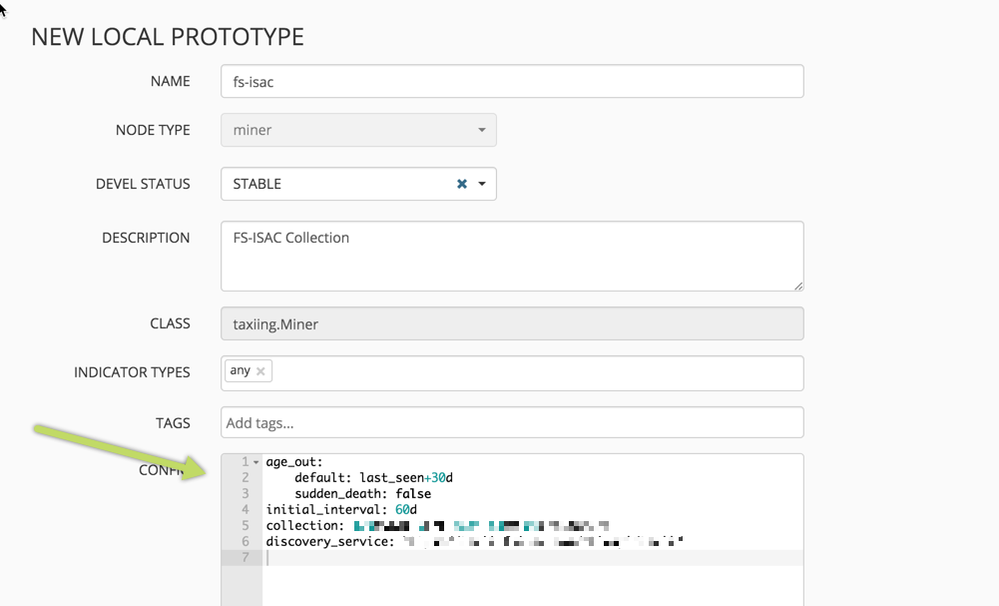Click line number 4 in editor gutter
The image size is (999, 606).
tap(245, 510)
